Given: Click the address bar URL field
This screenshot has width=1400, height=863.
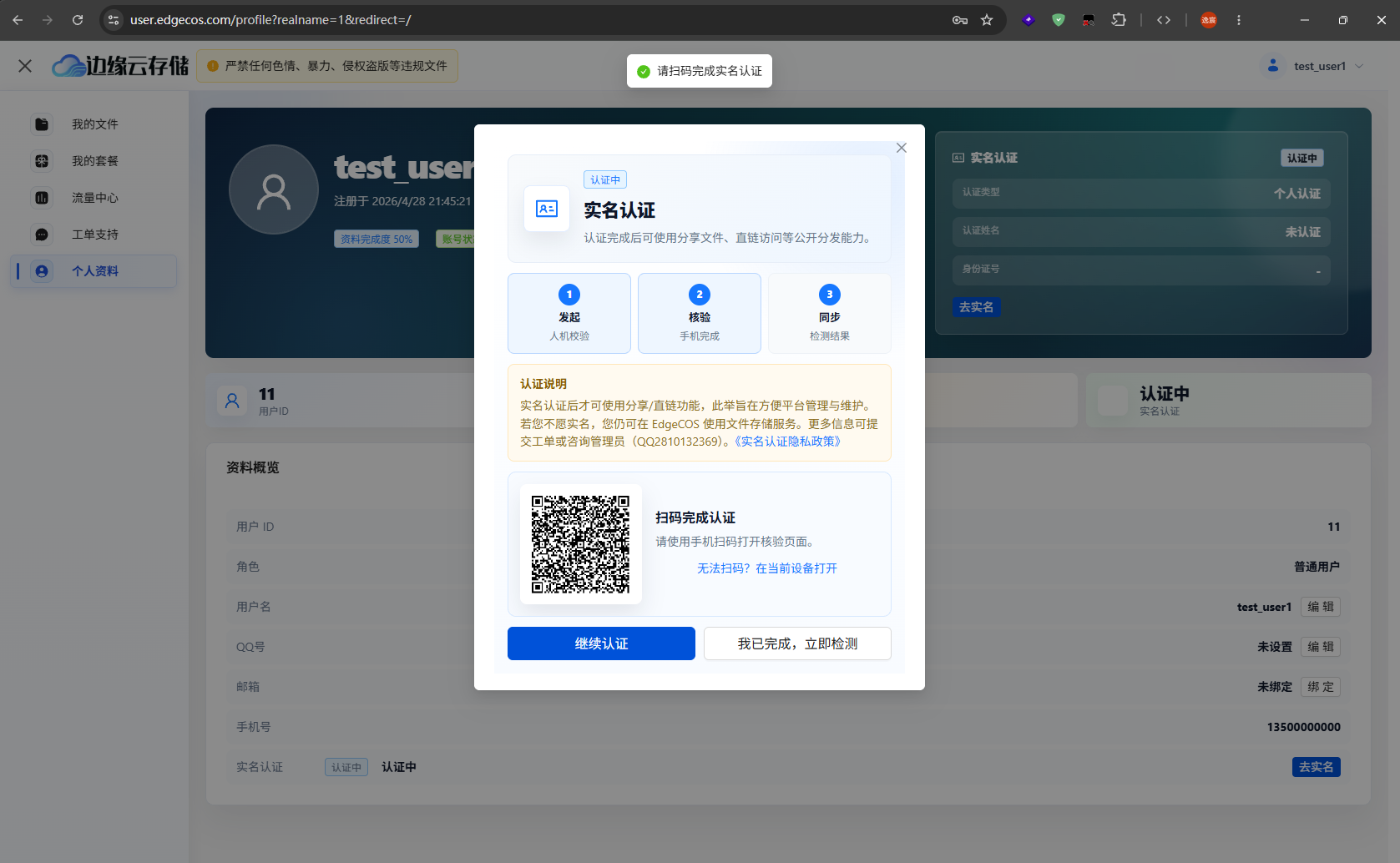Looking at the screenshot, I should 534,20.
